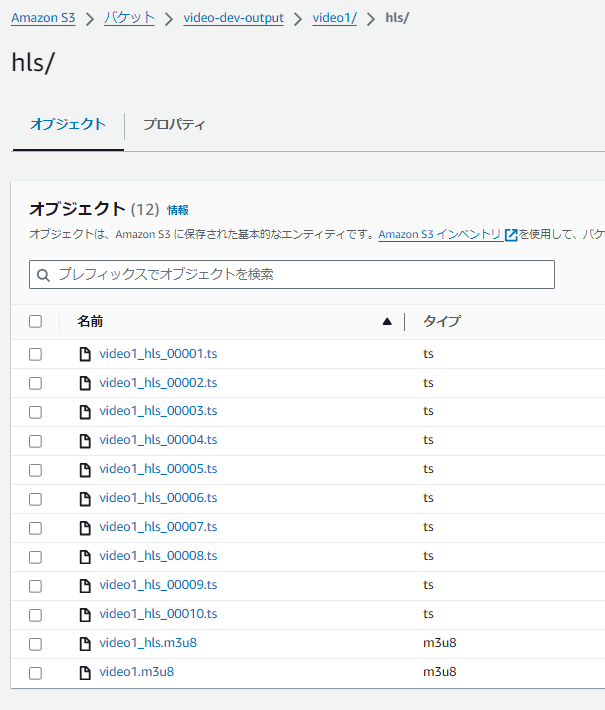
Task: Click the file icon beside video1_hls.m3u8
Action: pyautogui.click(x=85, y=644)
